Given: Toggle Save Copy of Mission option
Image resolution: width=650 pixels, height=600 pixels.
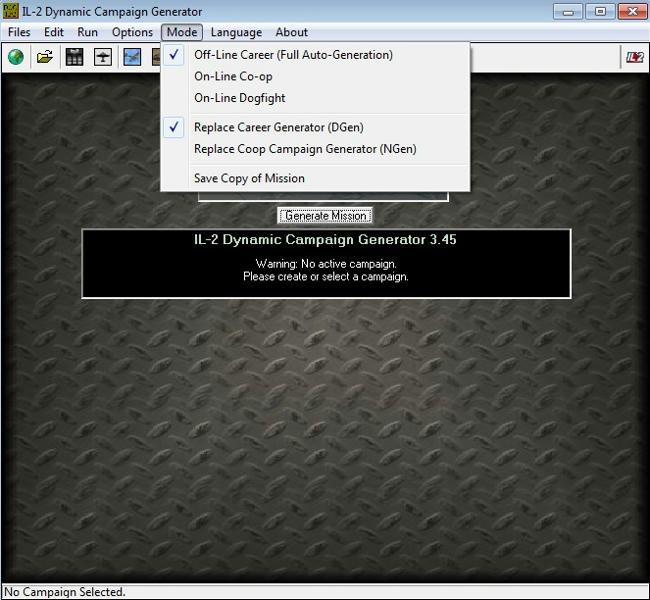Looking at the screenshot, I should click(x=315, y=178).
